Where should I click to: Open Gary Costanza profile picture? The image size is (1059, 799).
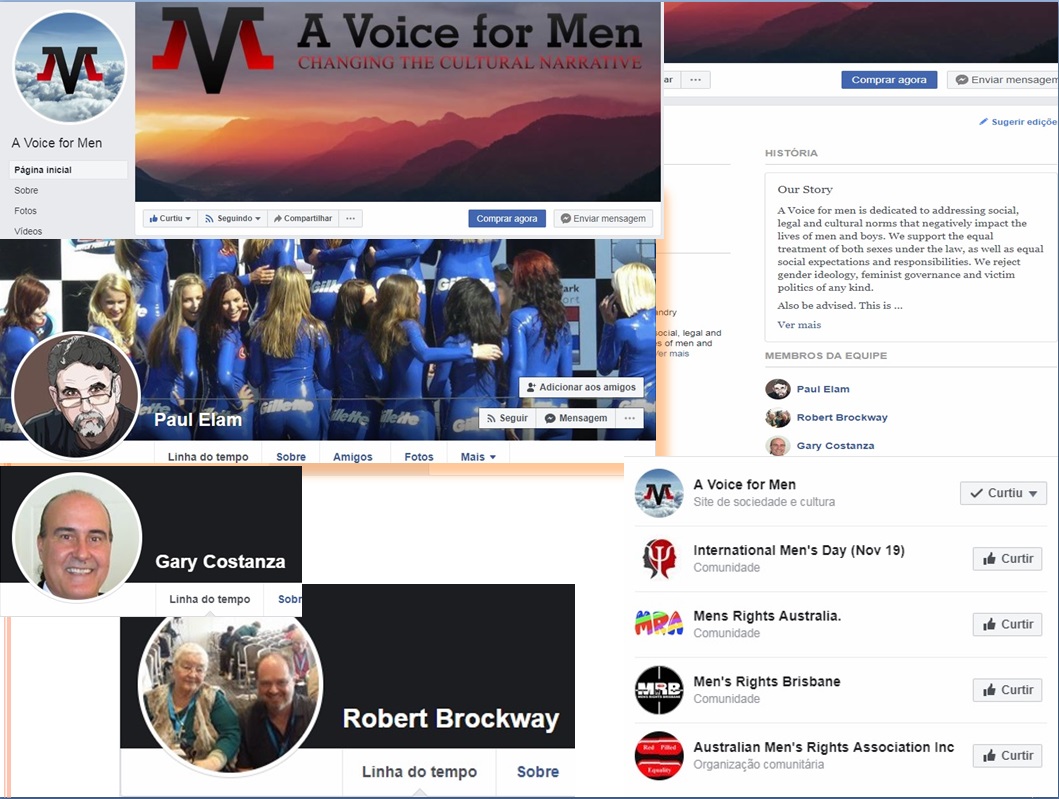coord(77,537)
